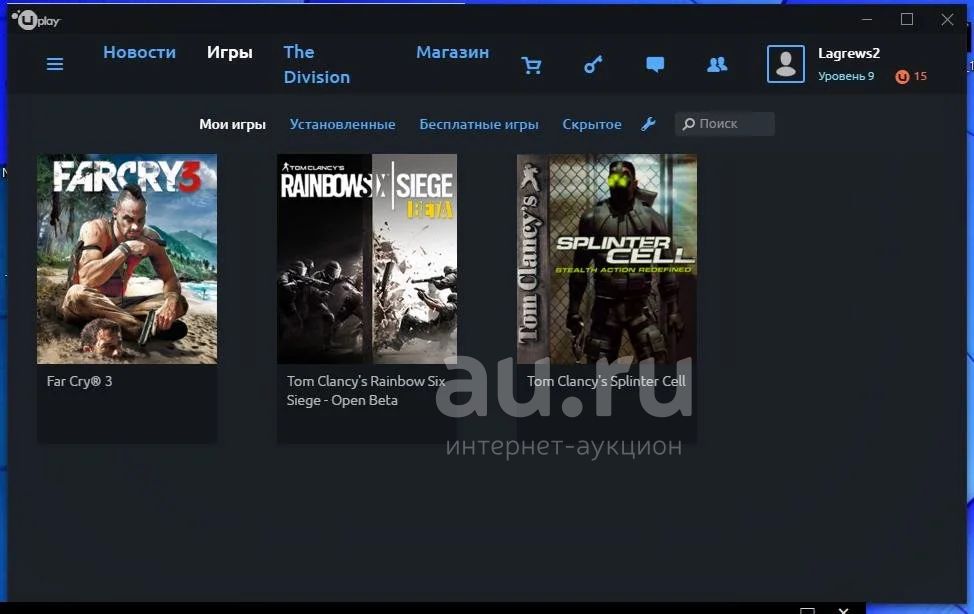Click the Uplay logo icon

click(x=36, y=20)
